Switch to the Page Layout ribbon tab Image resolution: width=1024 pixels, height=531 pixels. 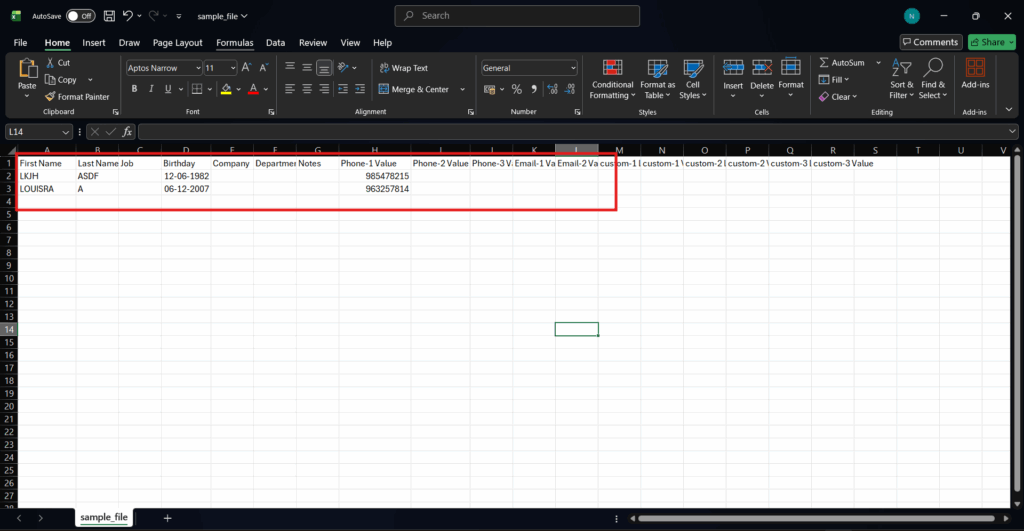[x=177, y=43]
